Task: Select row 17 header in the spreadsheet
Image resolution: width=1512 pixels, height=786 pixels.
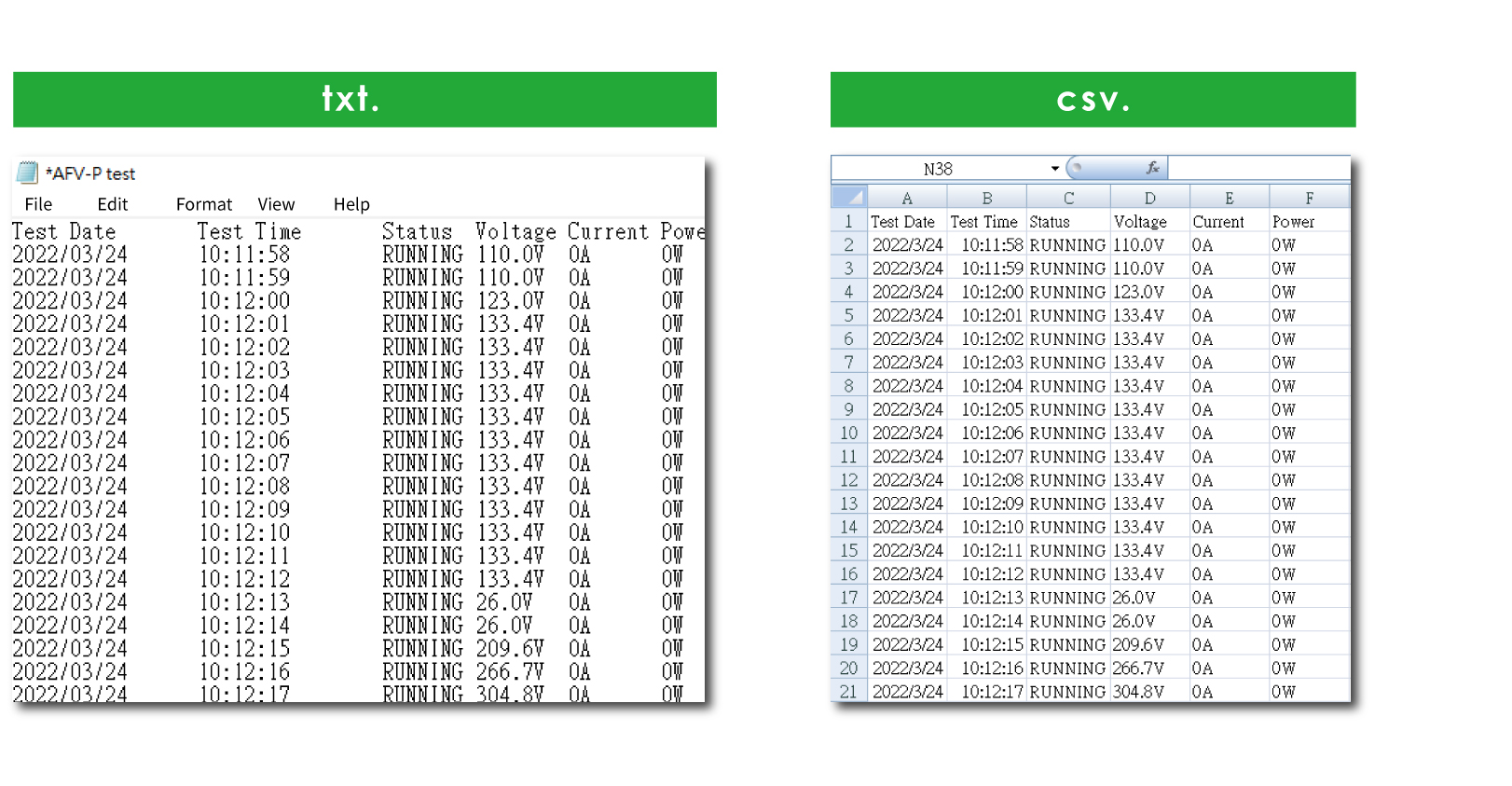Action: pyautogui.click(x=848, y=598)
